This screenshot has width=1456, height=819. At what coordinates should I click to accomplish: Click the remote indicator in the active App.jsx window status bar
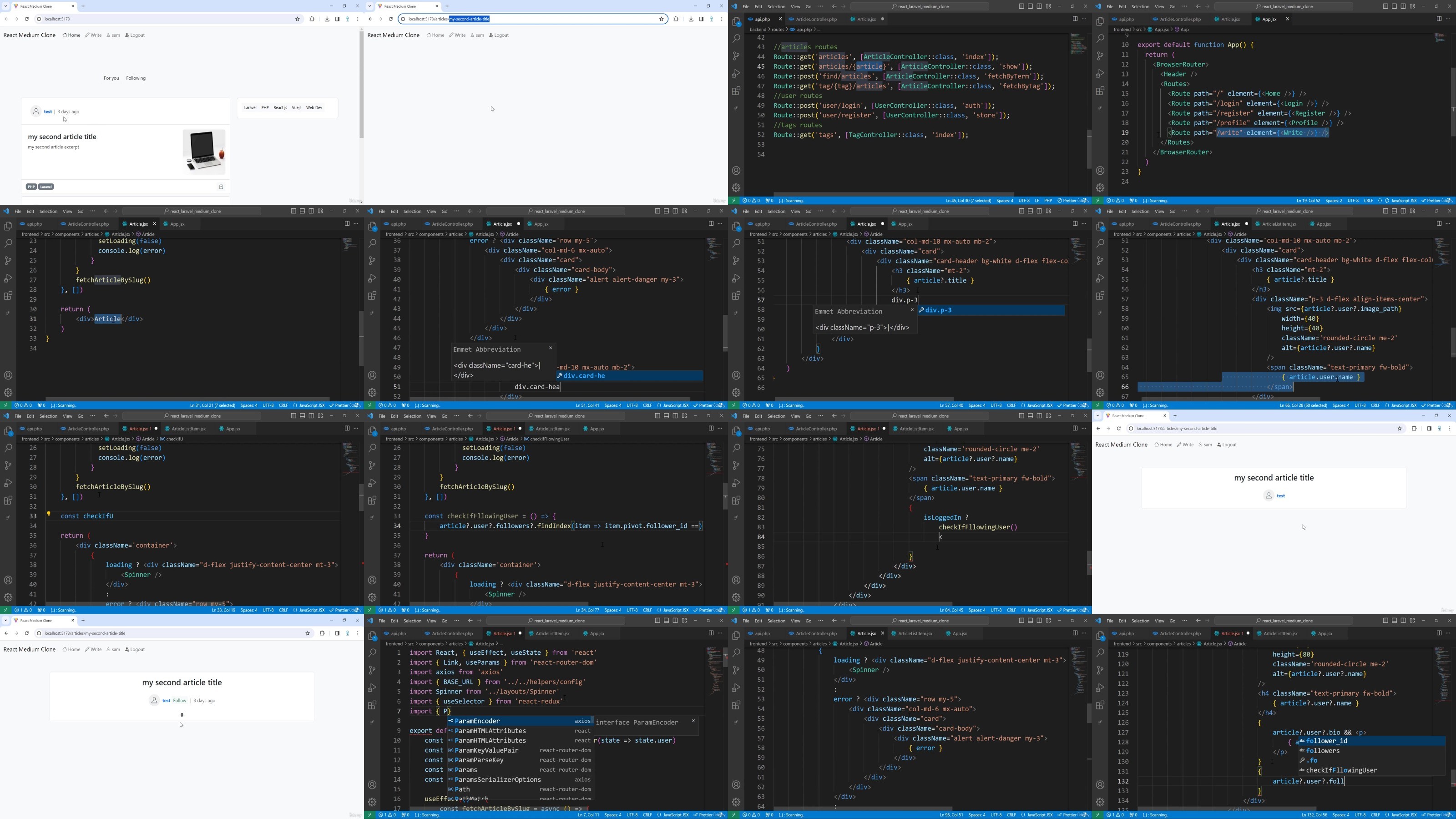[1097, 200]
